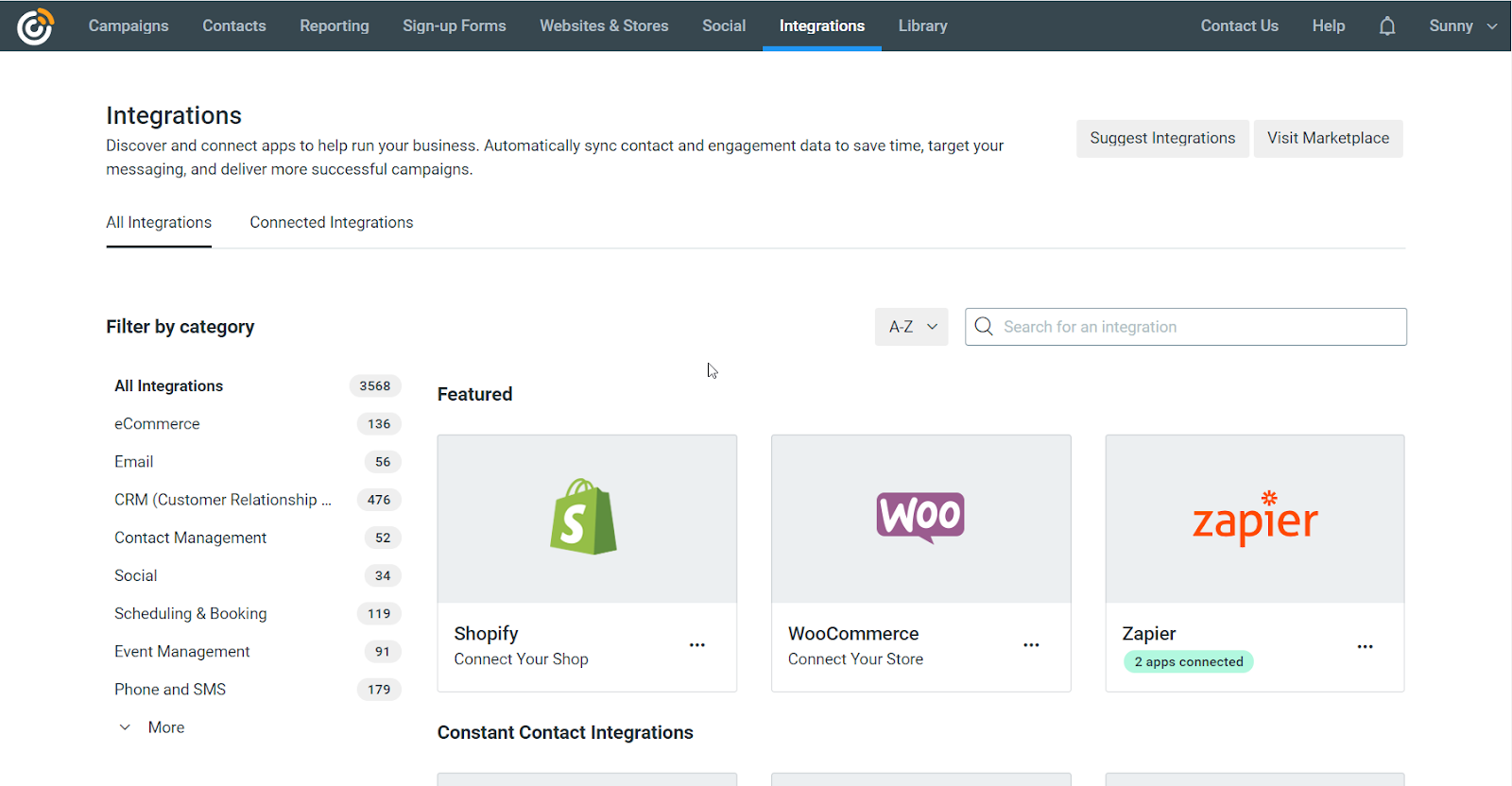The width and height of the screenshot is (1512, 786).
Task: Click the Constant Contact logo icon
Action: pyautogui.click(x=36, y=26)
